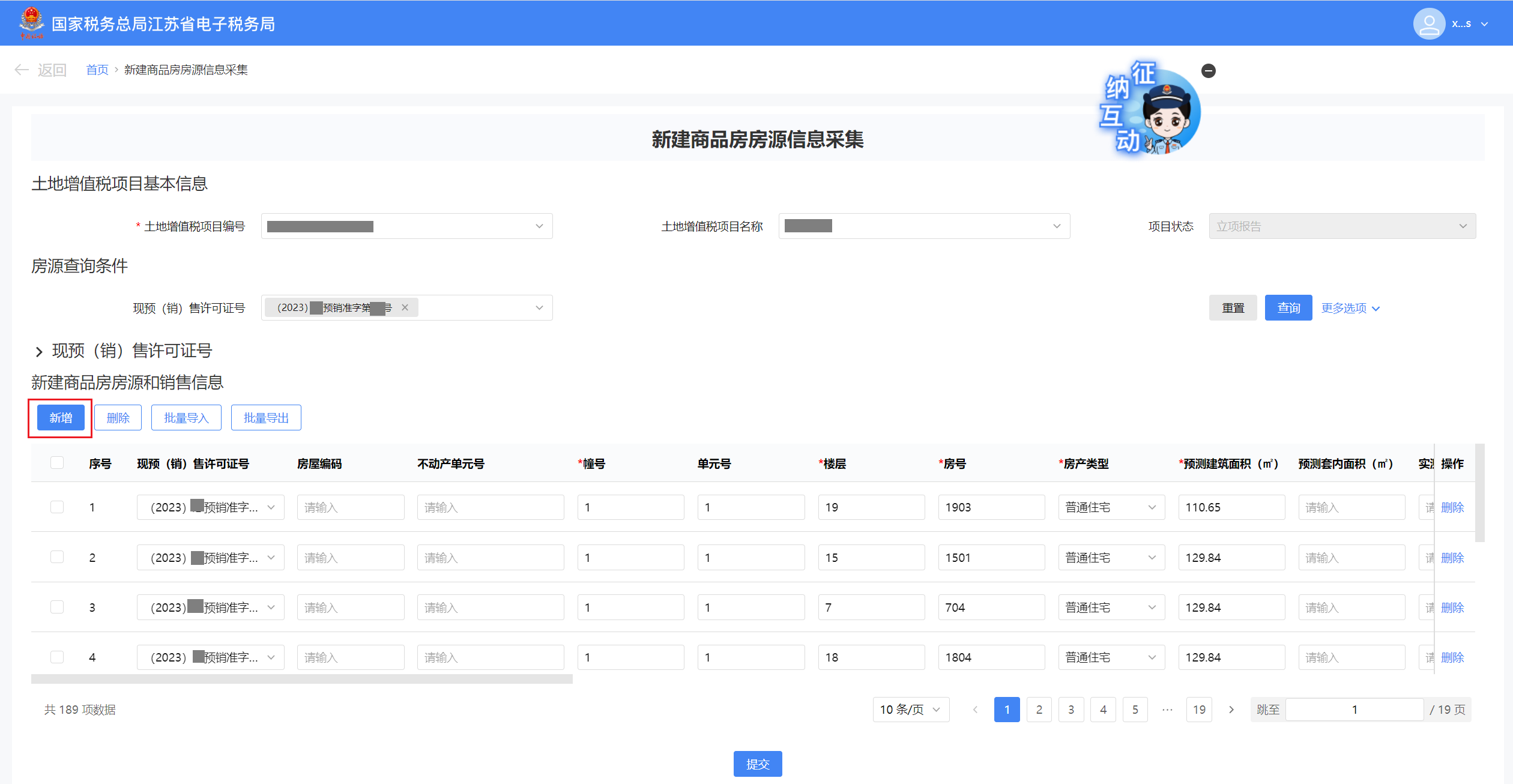
Task: Click the user avatar icon
Action: (x=1429, y=24)
